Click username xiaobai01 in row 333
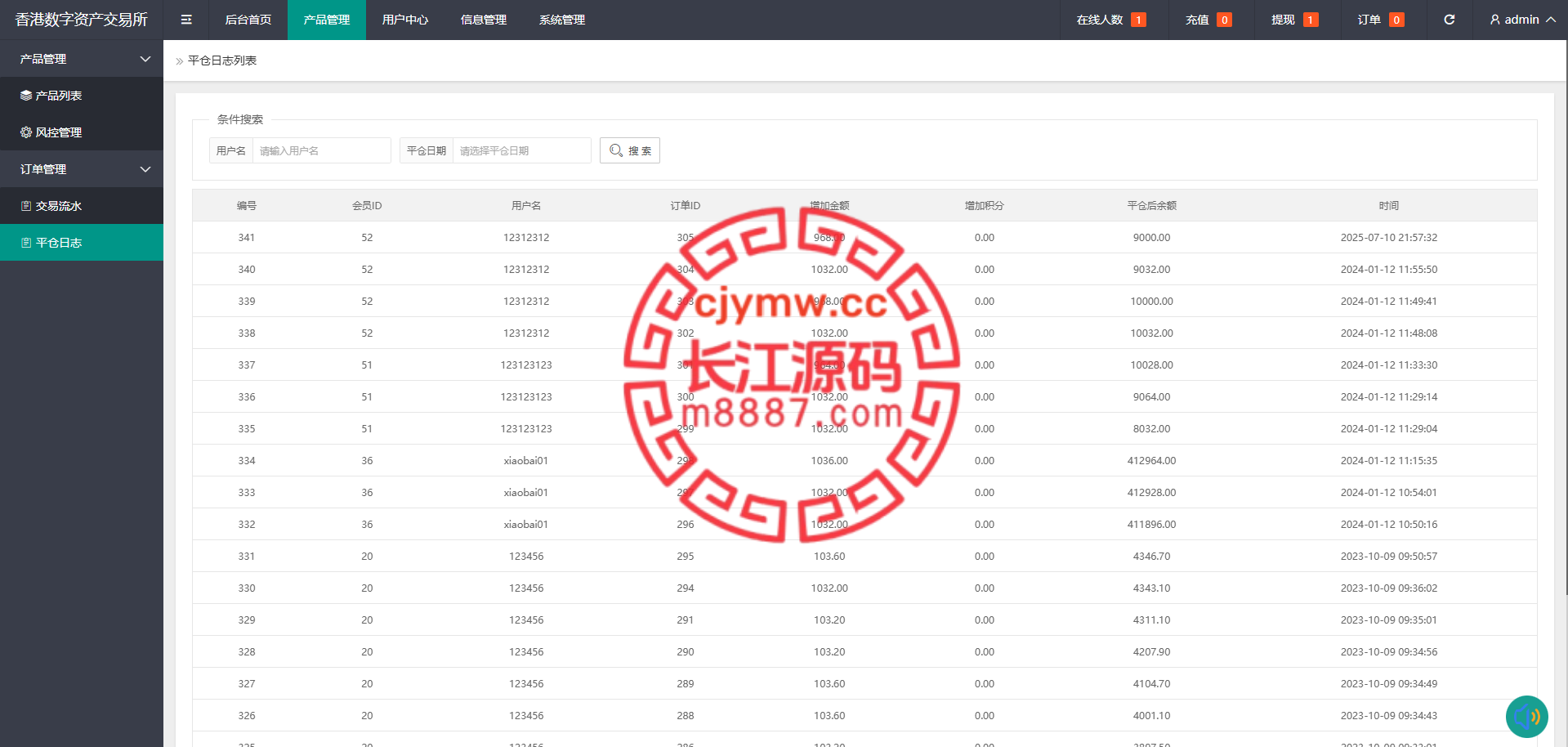This screenshot has height=747, width=1568. 526,493
